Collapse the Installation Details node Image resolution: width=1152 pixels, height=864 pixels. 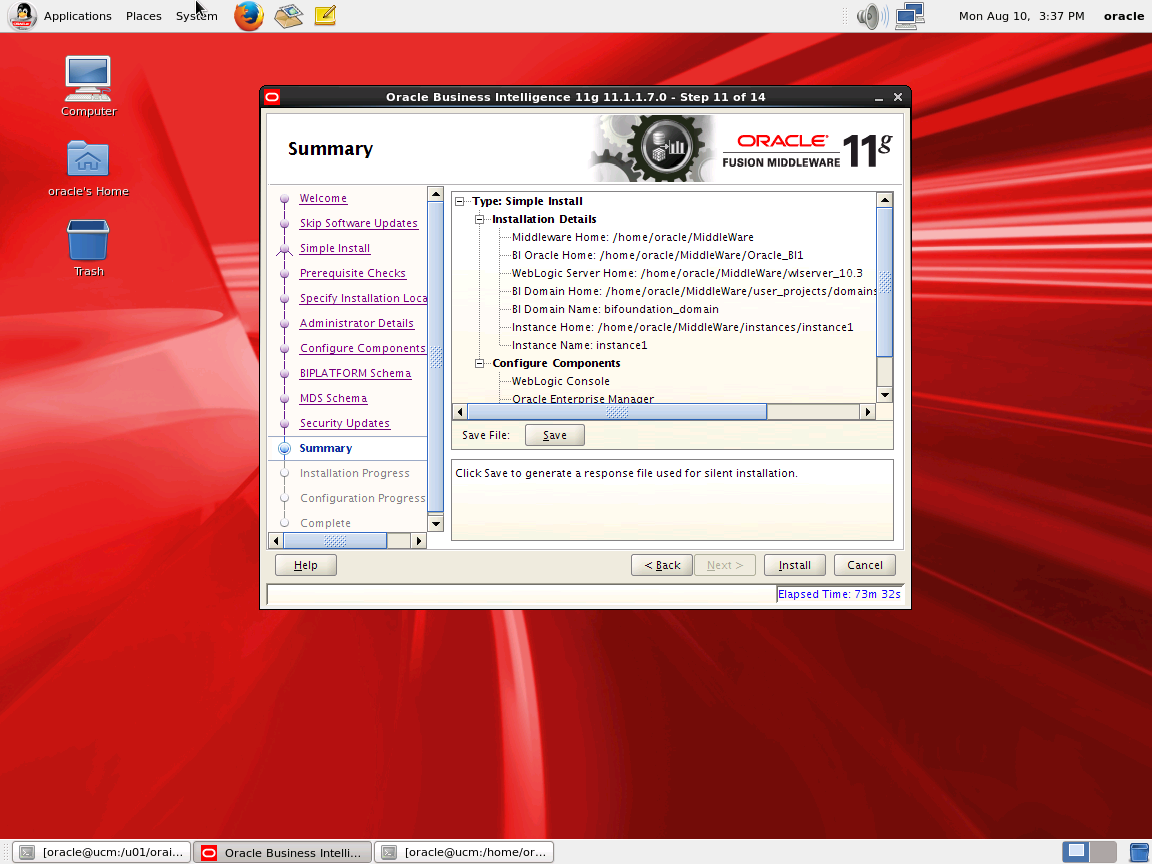tap(480, 219)
